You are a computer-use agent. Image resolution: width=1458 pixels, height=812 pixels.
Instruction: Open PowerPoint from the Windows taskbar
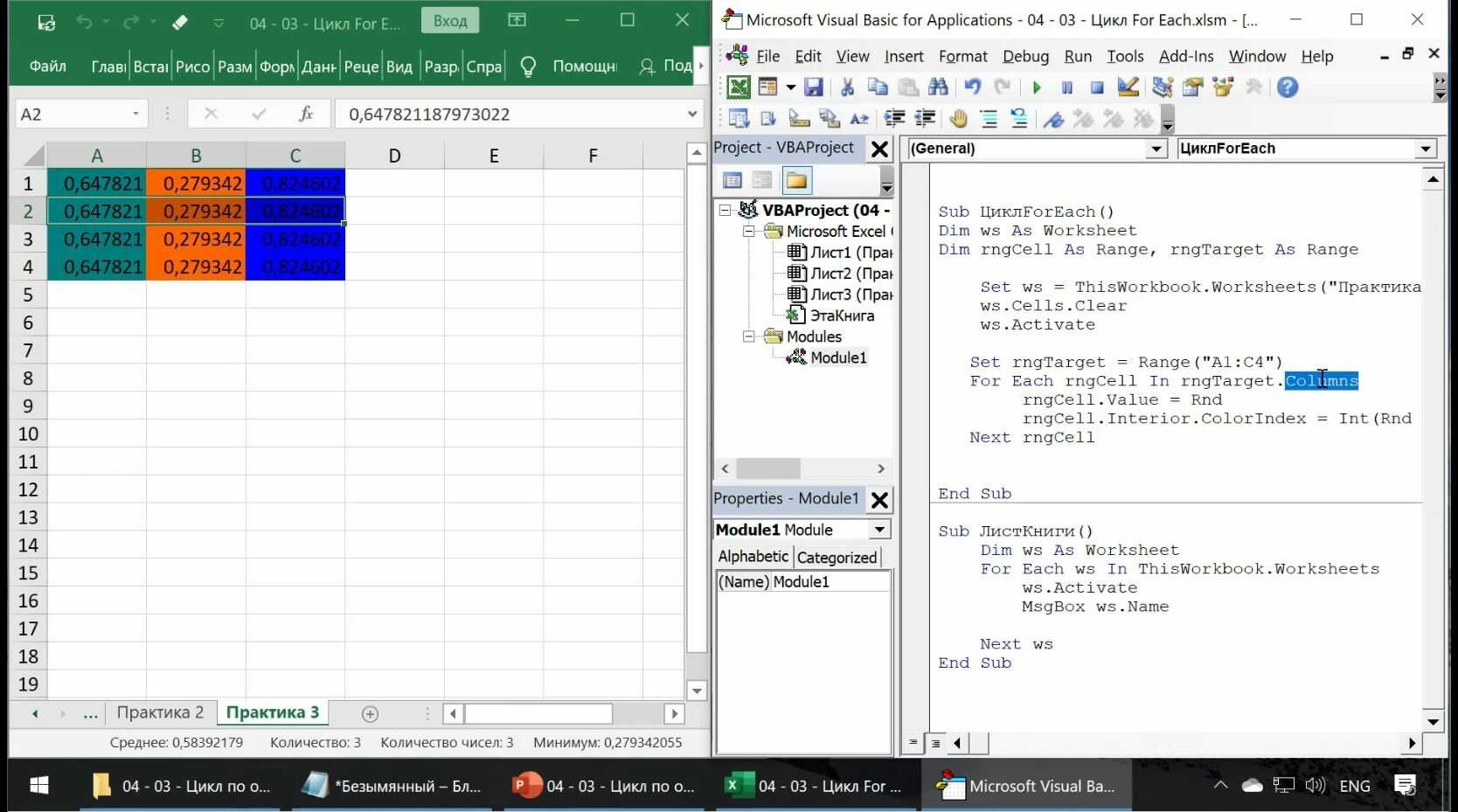[606, 786]
